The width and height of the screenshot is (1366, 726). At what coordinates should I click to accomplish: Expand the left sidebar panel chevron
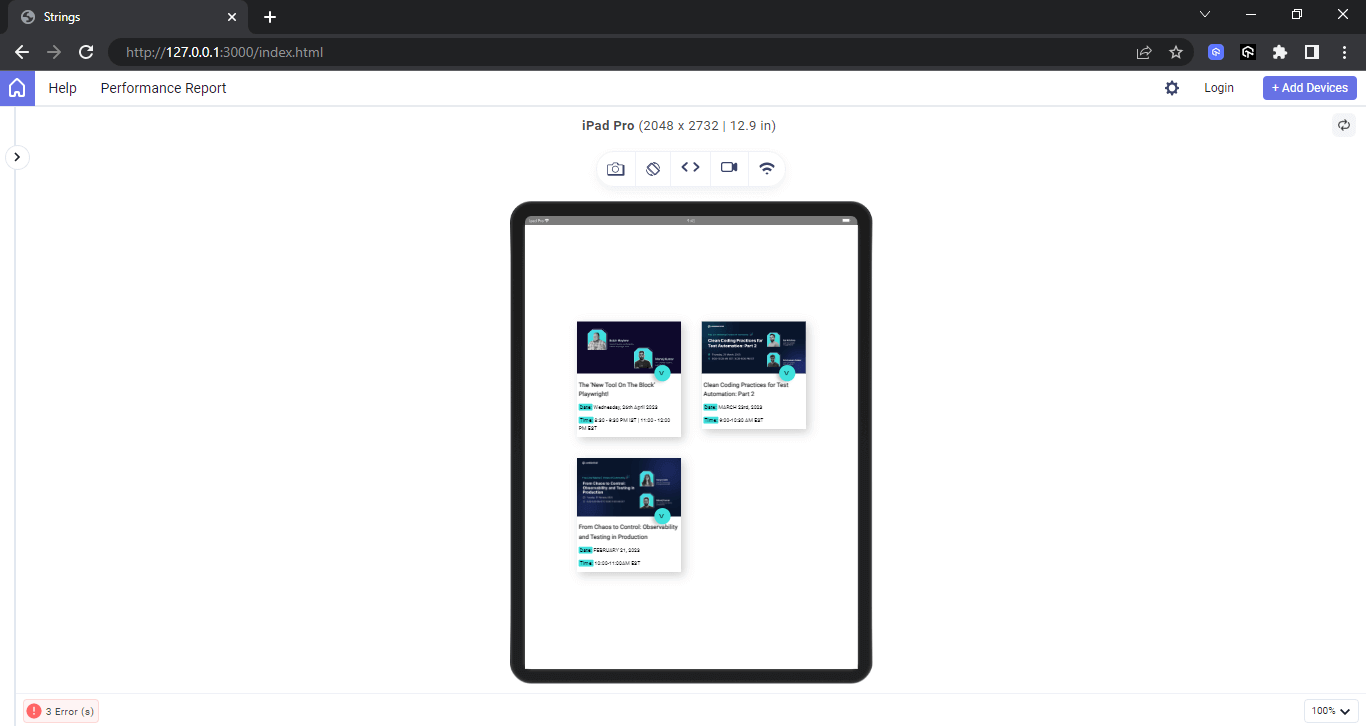(x=17, y=157)
